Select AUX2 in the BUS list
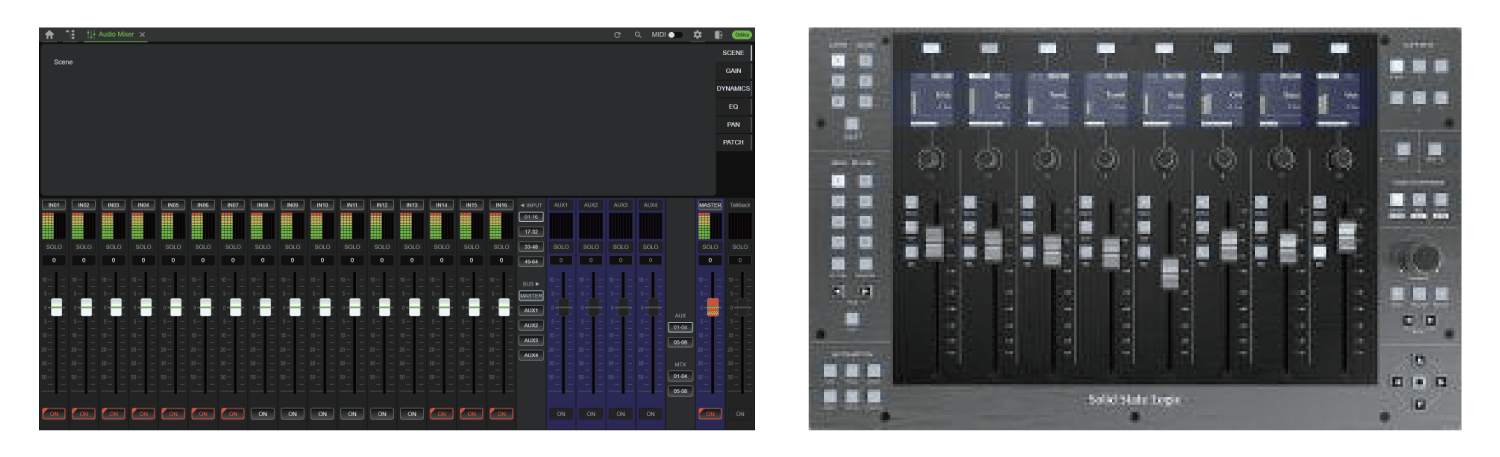 531,325
